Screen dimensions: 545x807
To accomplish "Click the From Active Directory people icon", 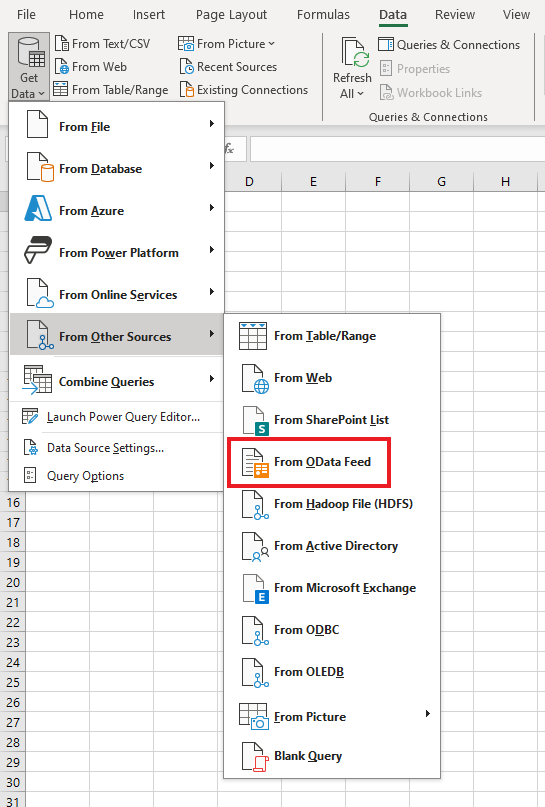I will coord(255,547).
